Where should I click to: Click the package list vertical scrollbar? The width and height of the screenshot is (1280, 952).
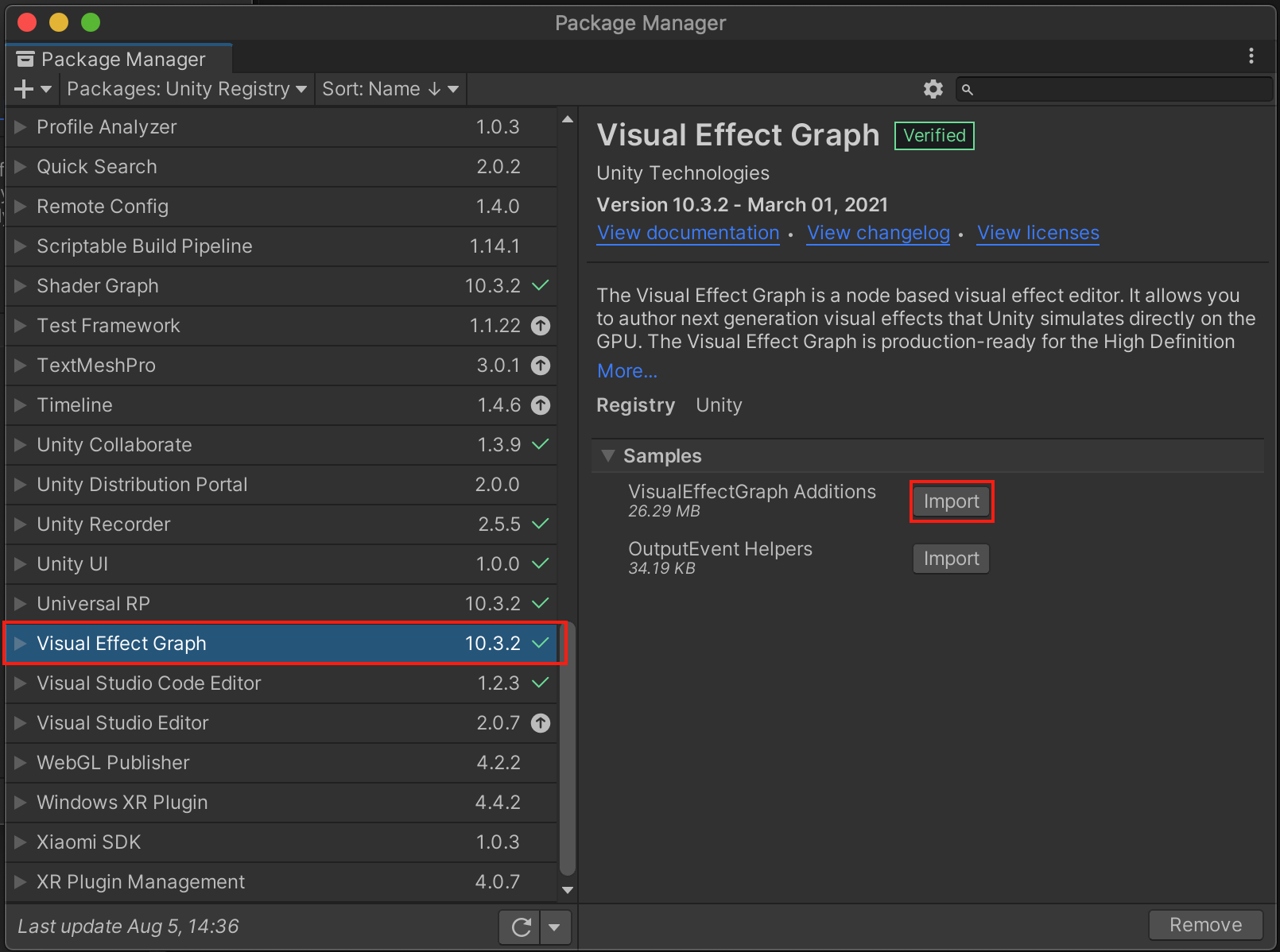pos(567,747)
